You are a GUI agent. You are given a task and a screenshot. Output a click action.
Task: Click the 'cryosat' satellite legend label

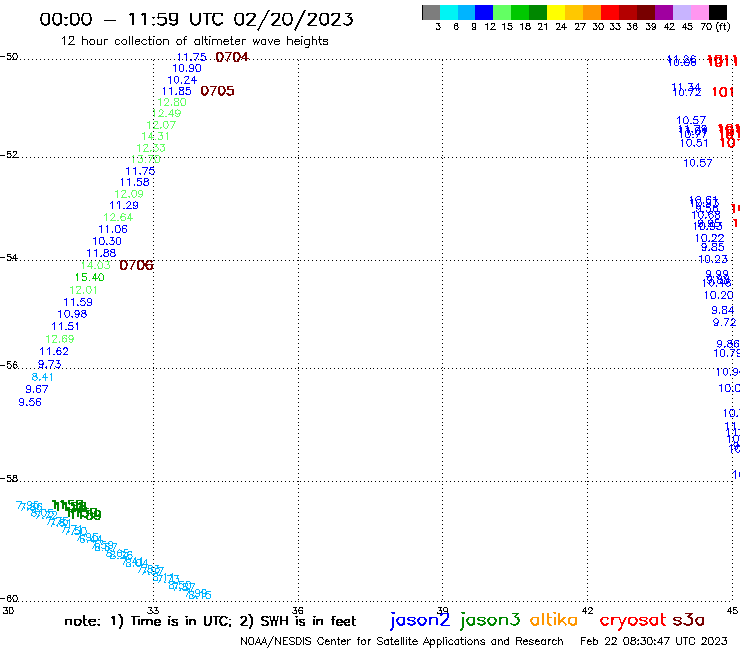(632, 621)
